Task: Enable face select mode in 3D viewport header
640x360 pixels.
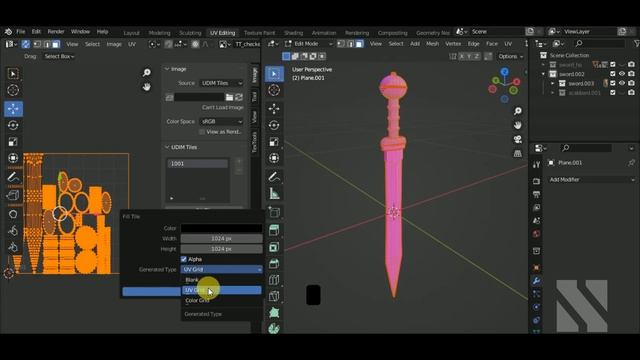Action: pyautogui.click(x=359, y=44)
